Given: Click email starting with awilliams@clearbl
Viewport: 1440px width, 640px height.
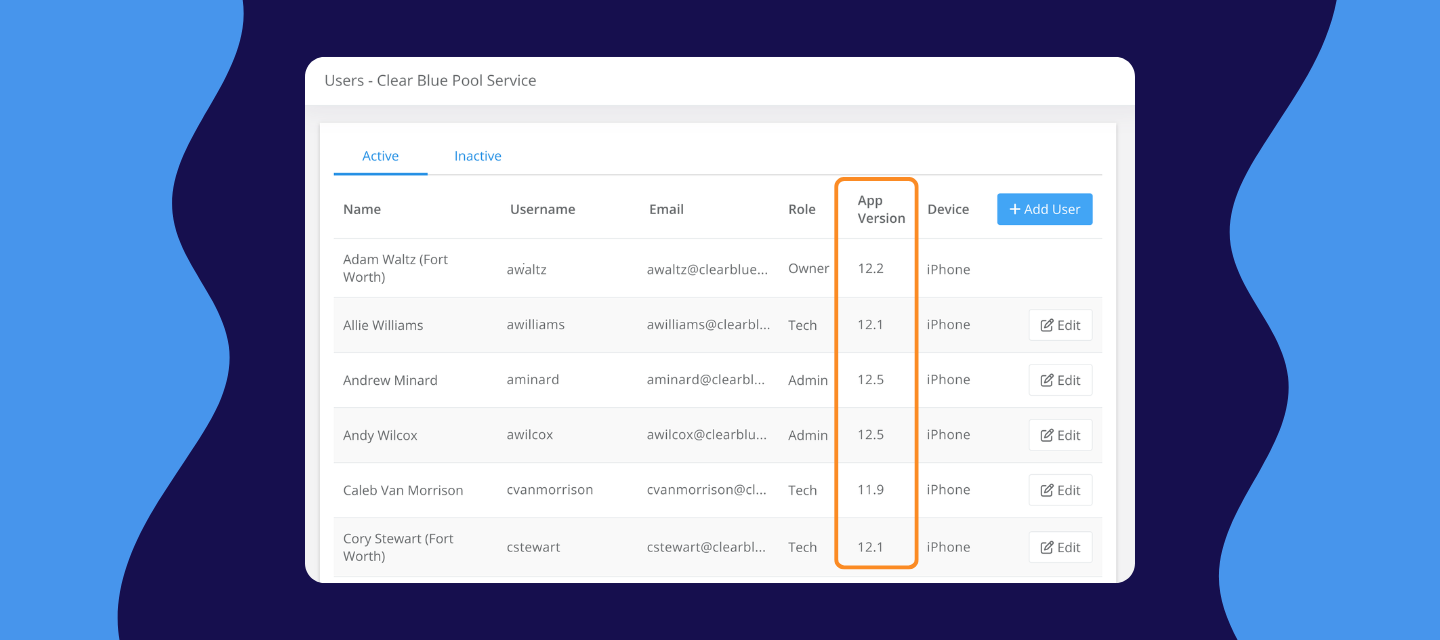Looking at the screenshot, I should click(708, 325).
